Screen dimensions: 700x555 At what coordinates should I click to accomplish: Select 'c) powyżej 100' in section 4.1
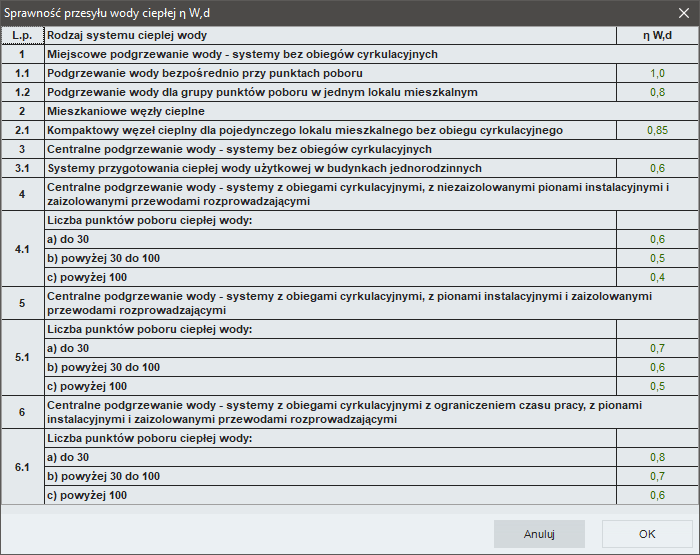tap(330, 277)
